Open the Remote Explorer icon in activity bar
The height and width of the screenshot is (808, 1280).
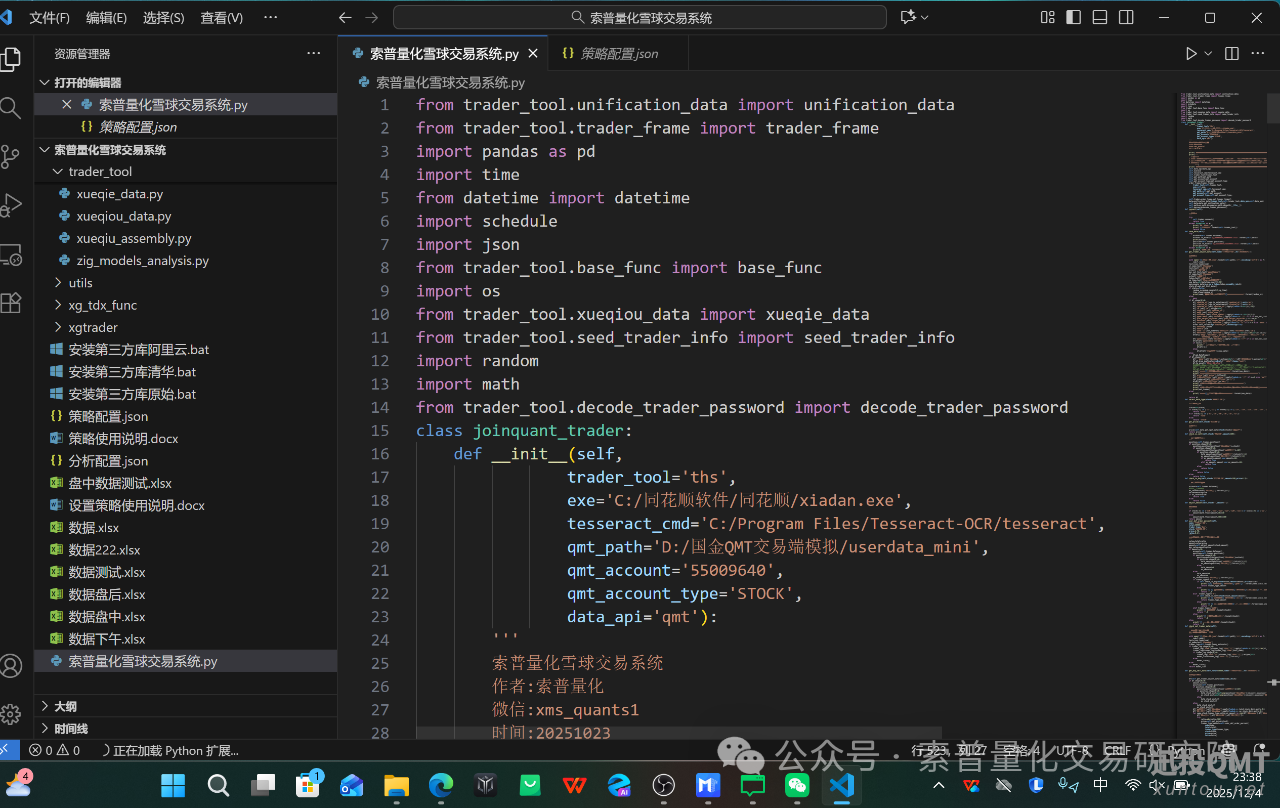(11, 255)
